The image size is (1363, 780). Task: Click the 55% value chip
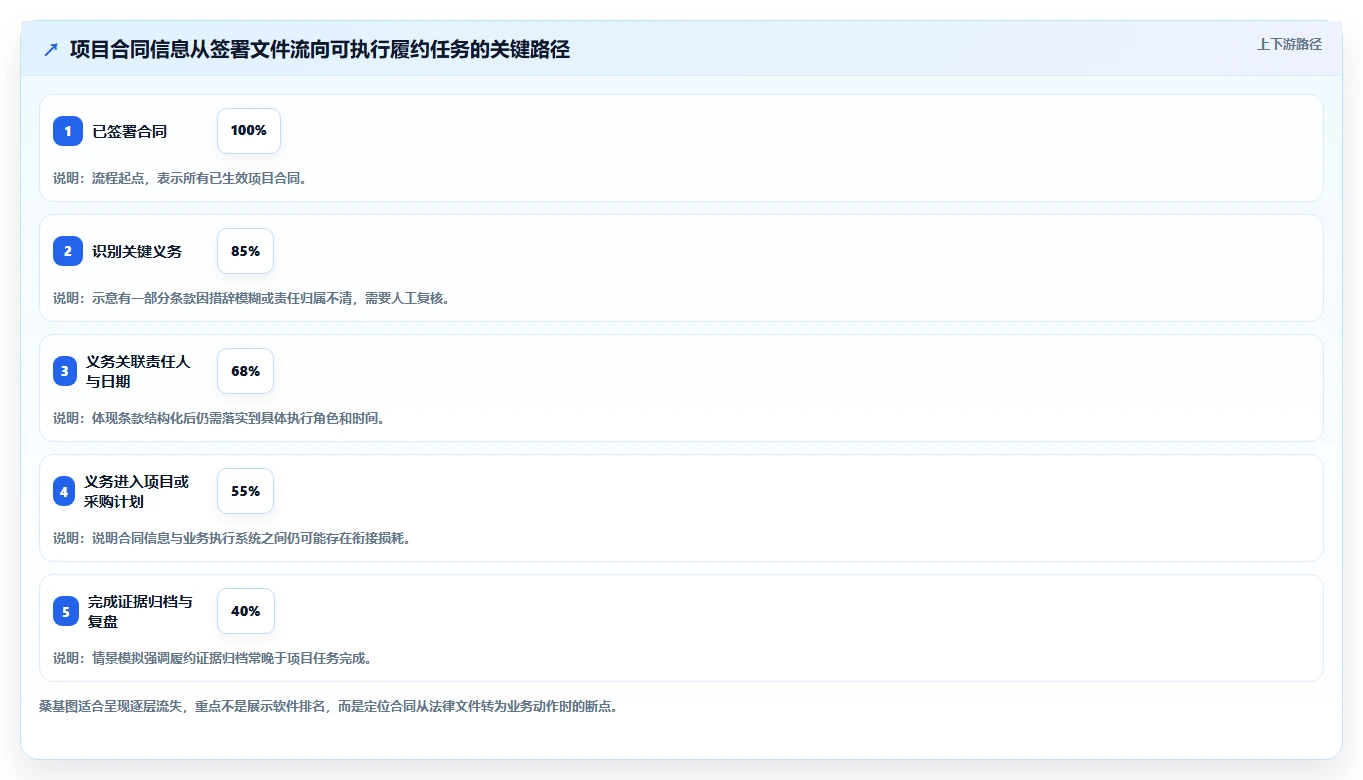point(245,491)
